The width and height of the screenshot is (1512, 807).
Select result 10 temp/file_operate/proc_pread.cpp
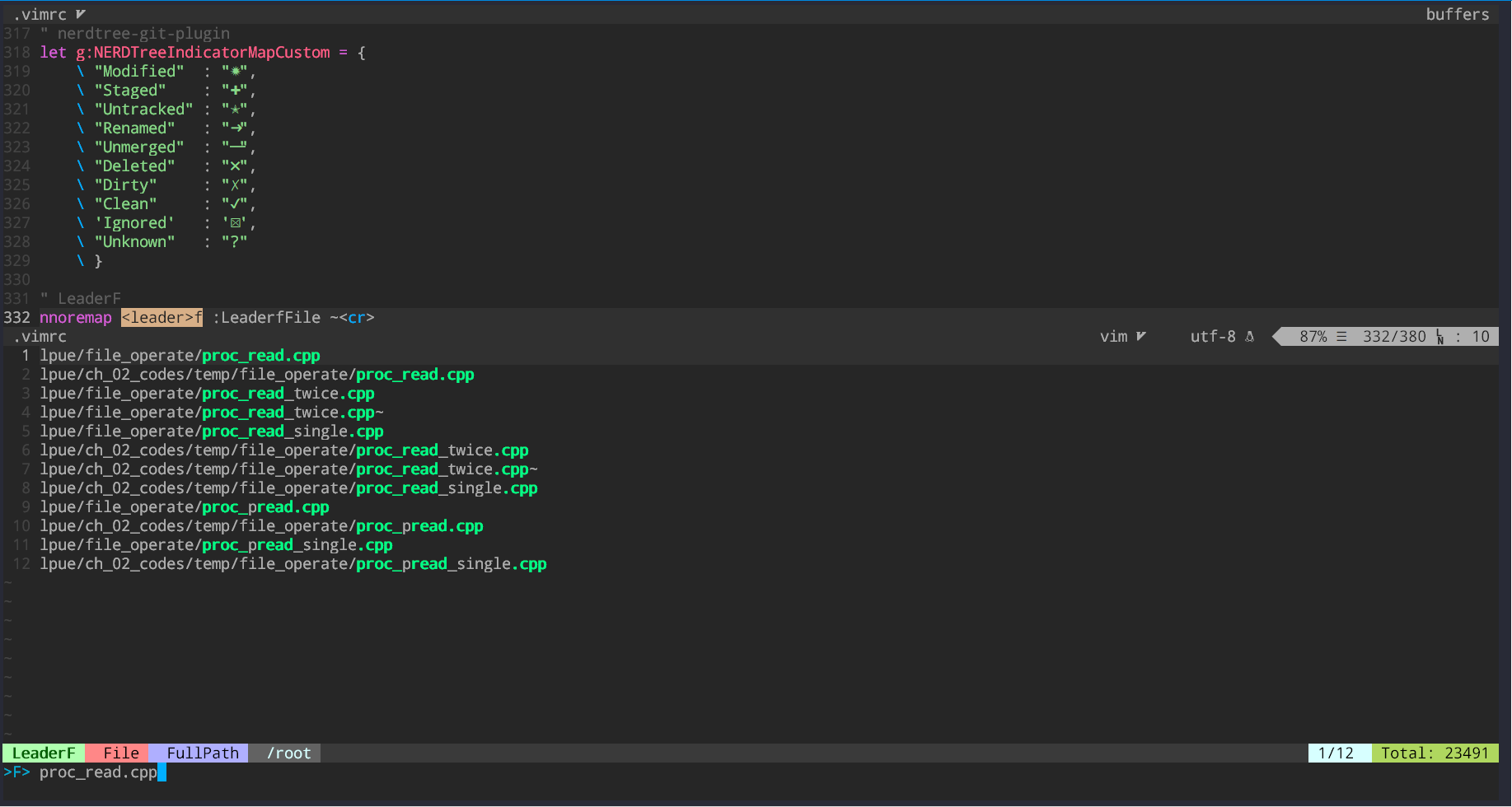[261, 525]
